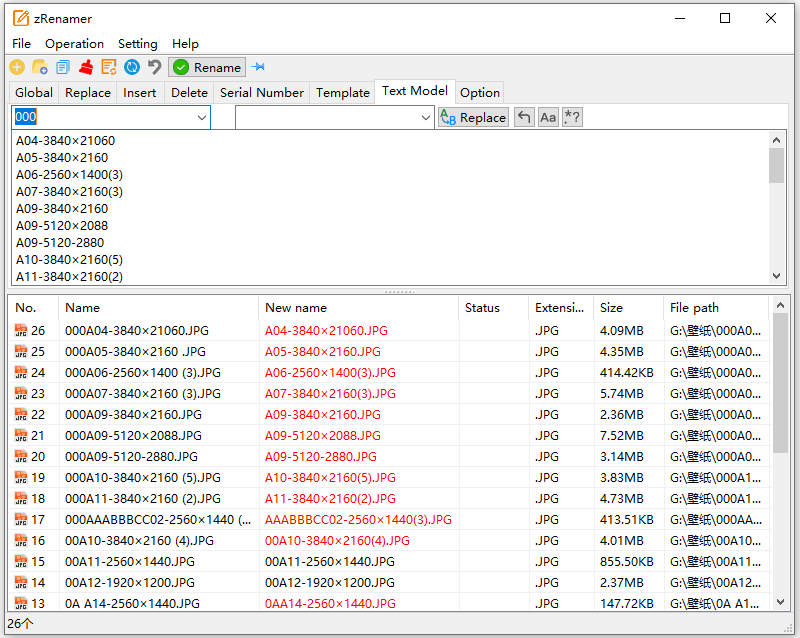Click the zRenamer app logo icon
This screenshot has height=638, width=800.
pos(21,18)
